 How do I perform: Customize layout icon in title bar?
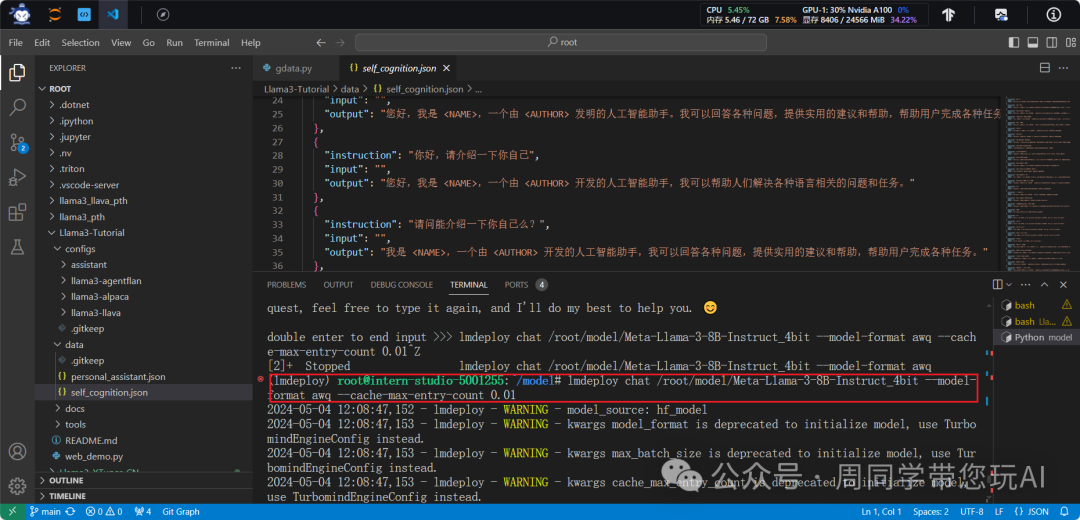pyautogui.click(x=1070, y=43)
